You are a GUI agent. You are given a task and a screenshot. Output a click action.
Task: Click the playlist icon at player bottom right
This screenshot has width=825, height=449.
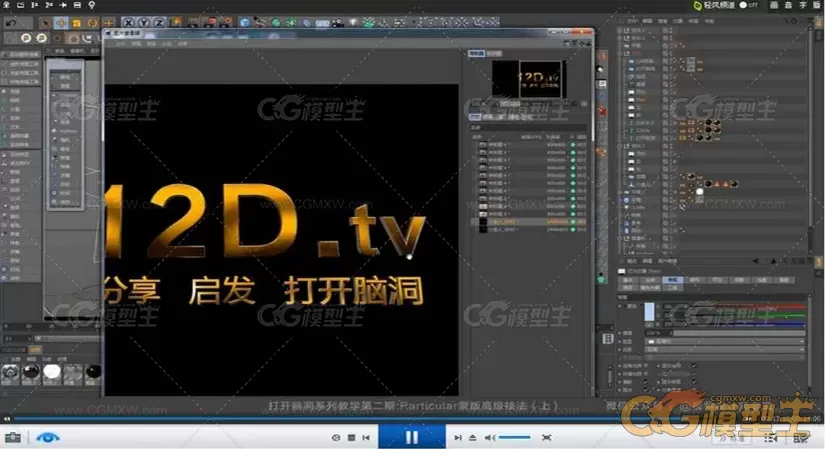pyautogui.click(x=771, y=437)
